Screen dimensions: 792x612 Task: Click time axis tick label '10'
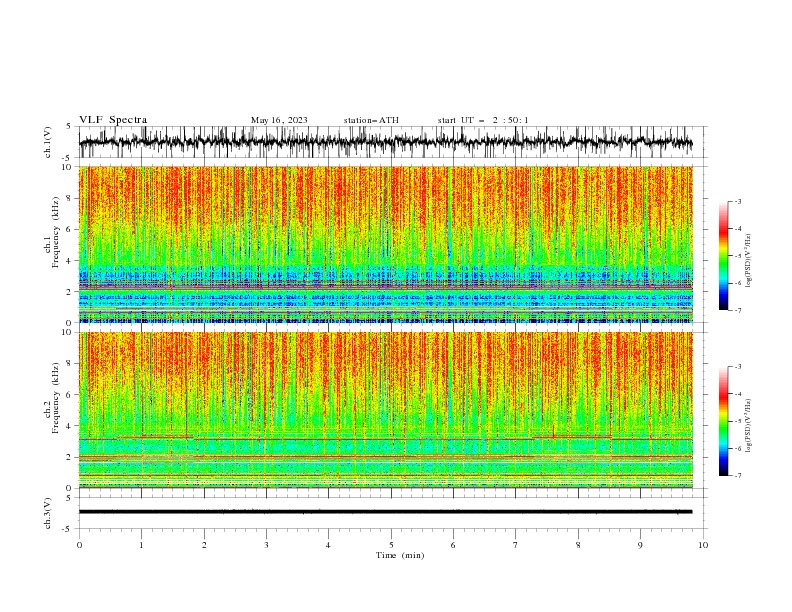[x=703, y=545]
